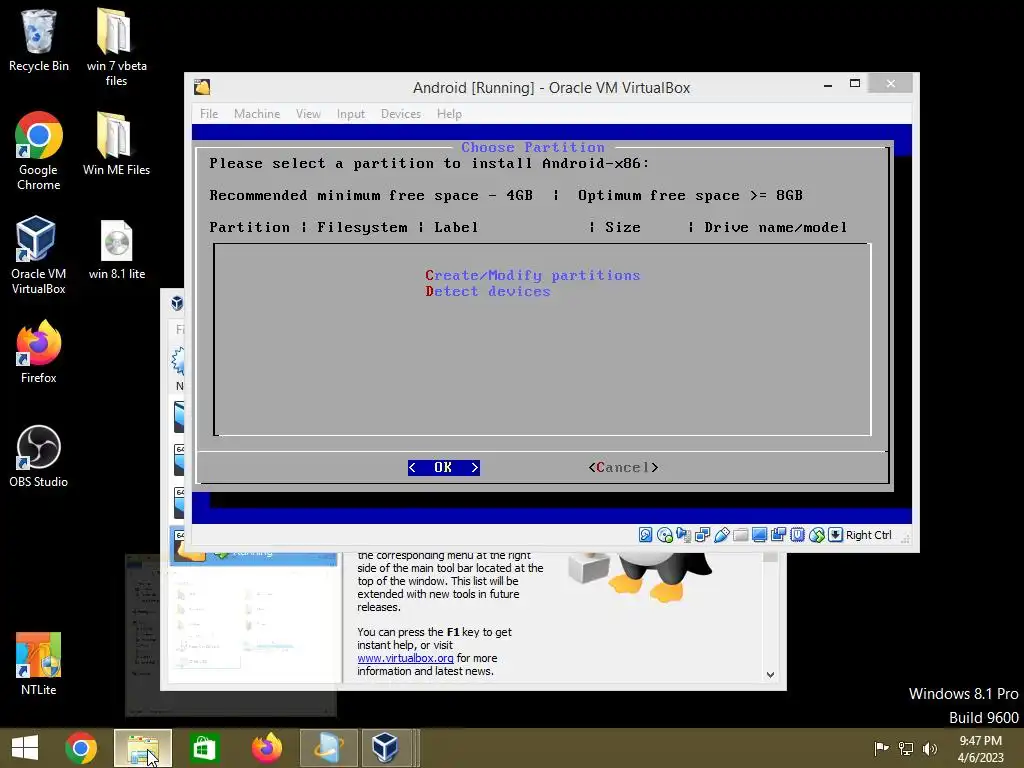Click the USB devices status icon
Image resolution: width=1024 pixels, height=768 pixels.
[x=722, y=535]
